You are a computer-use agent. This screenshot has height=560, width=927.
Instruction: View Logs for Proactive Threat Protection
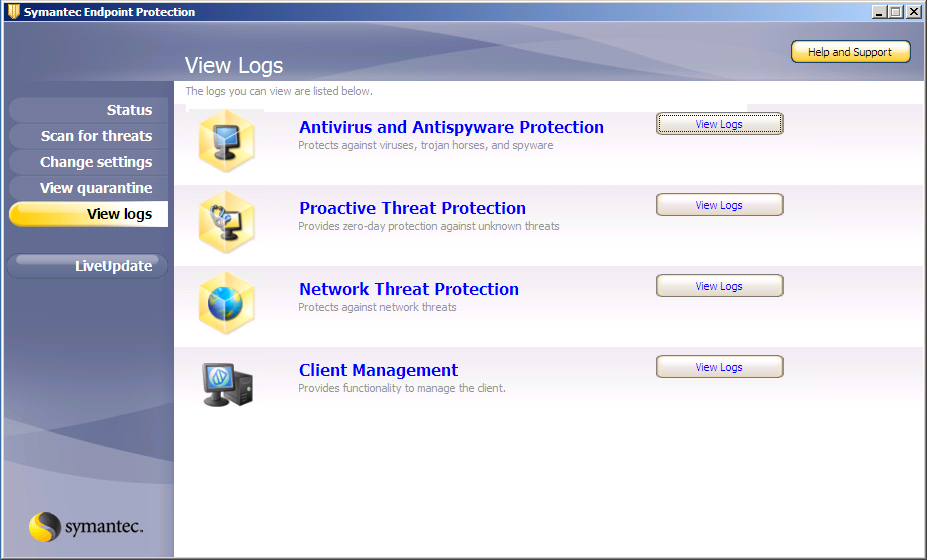(x=719, y=205)
